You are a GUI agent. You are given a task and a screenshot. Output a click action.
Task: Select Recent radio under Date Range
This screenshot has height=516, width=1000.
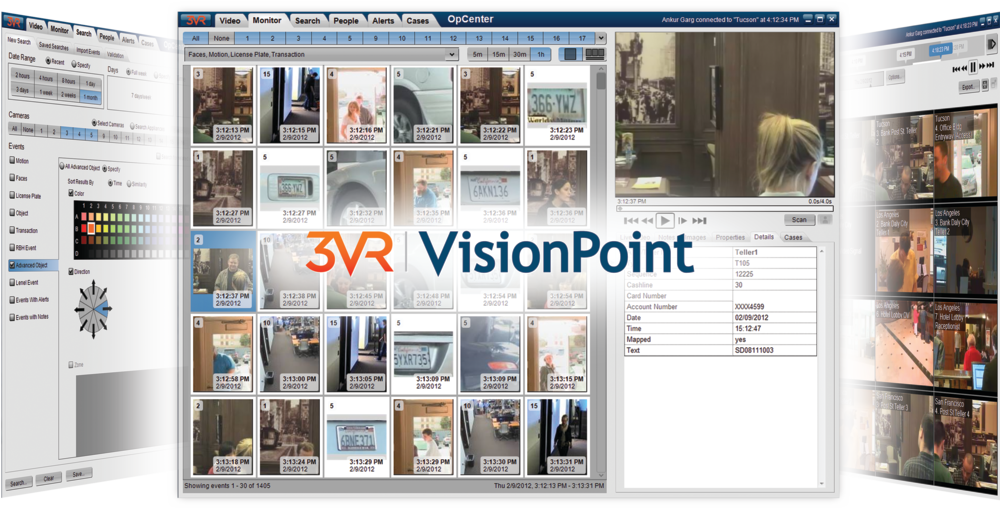click(x=48, y=60)
